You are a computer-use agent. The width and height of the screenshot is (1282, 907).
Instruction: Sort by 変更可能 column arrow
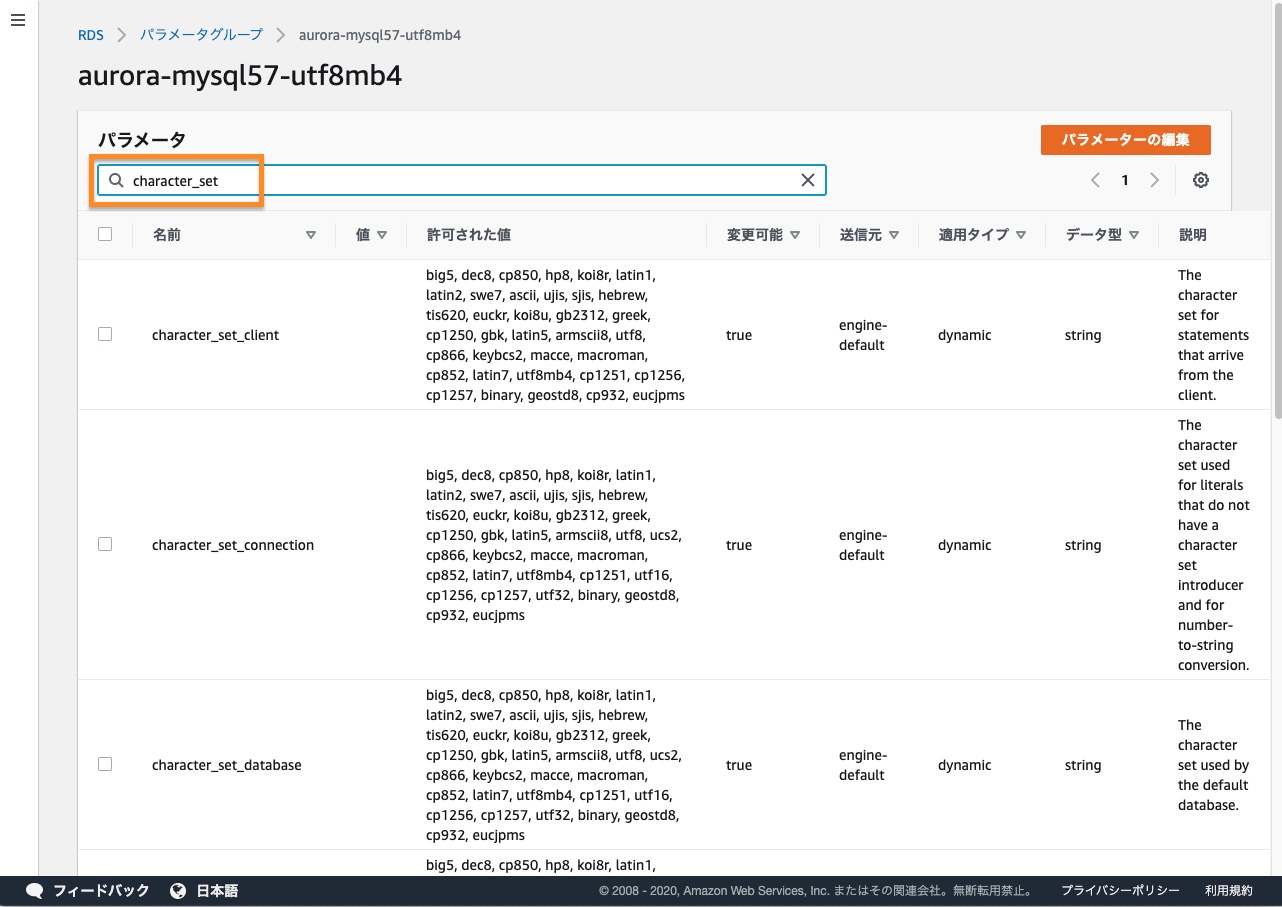tap(795, 235)
